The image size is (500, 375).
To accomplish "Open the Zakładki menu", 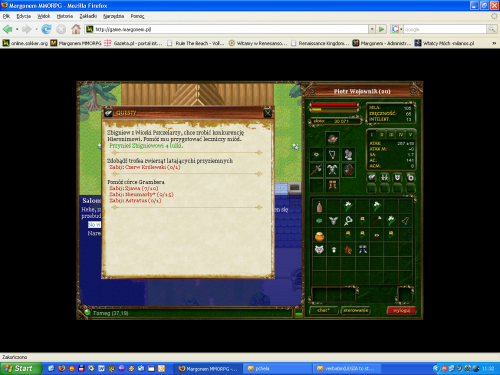I will [88, 16].
